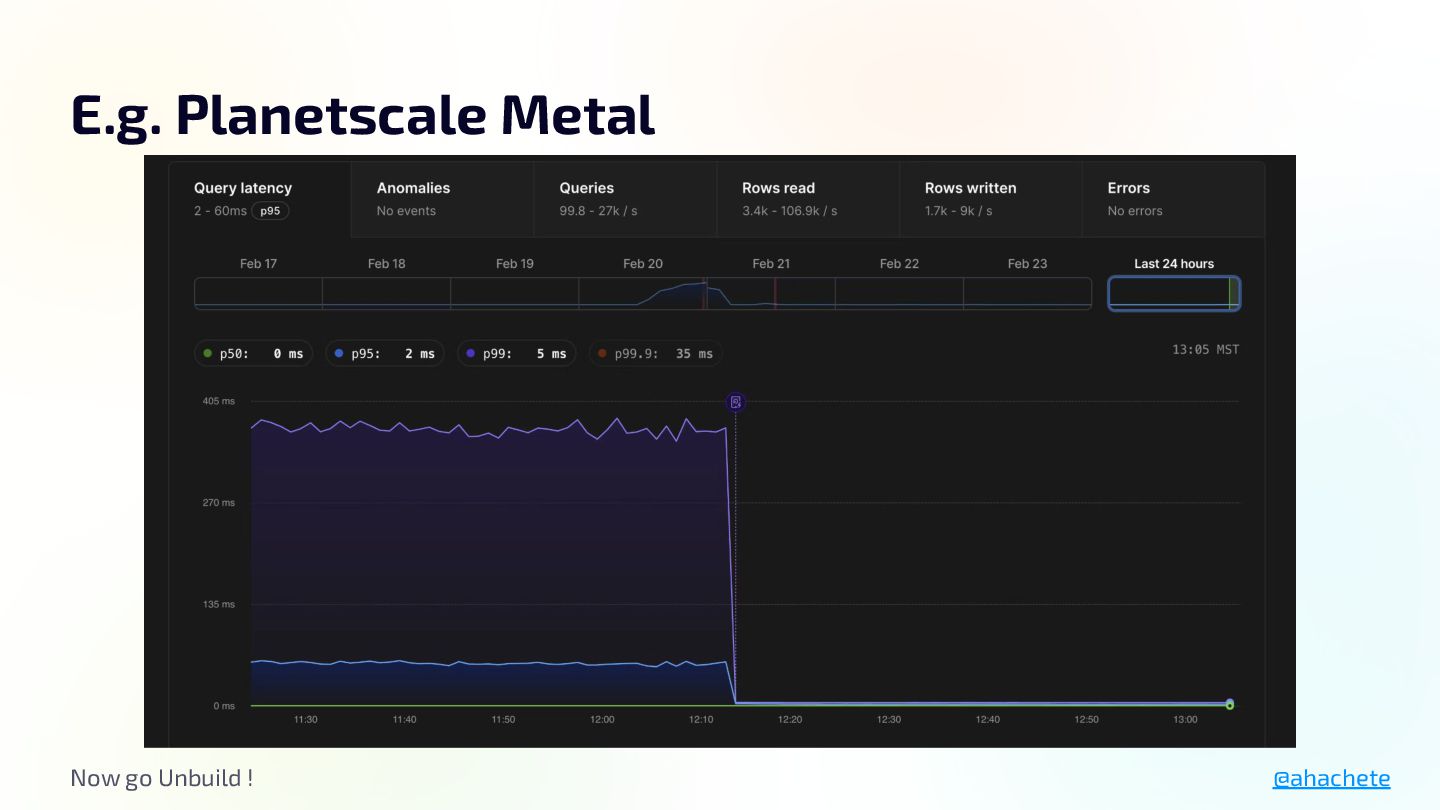Select Feb 17 in the timeline overview

tap(258, 293)
